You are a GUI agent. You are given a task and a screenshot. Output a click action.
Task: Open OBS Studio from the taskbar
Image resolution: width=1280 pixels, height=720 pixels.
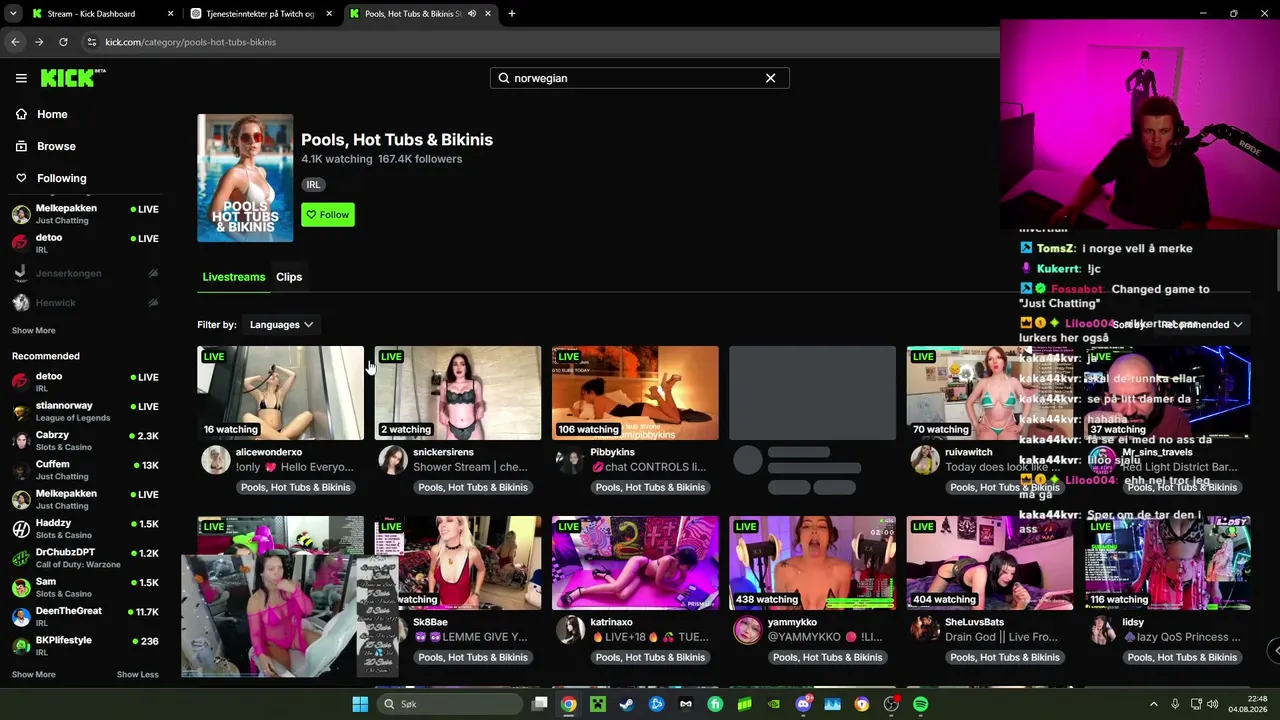point(891,704)
